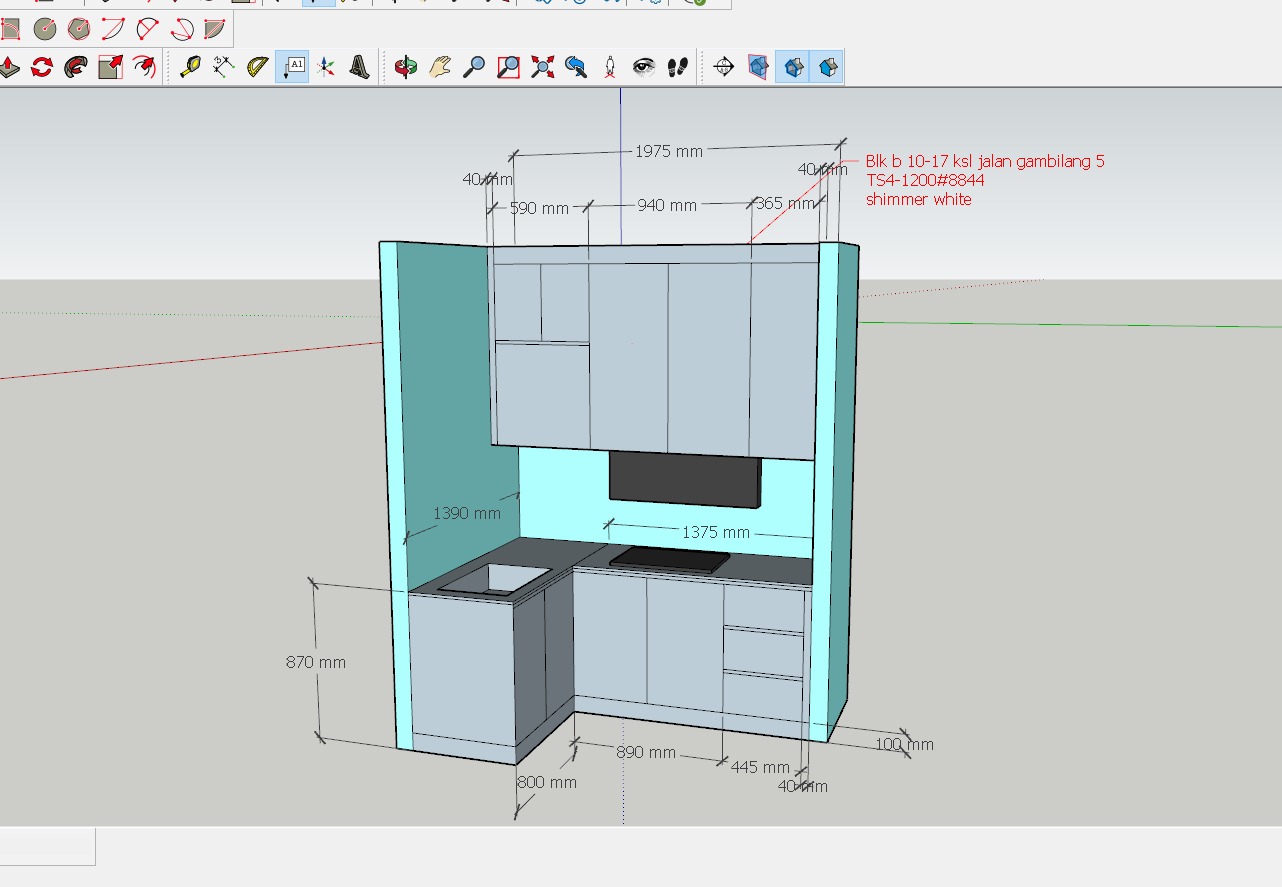Select the Circle drawing tool
1282x887 pixels.
[x=44, y=29]
